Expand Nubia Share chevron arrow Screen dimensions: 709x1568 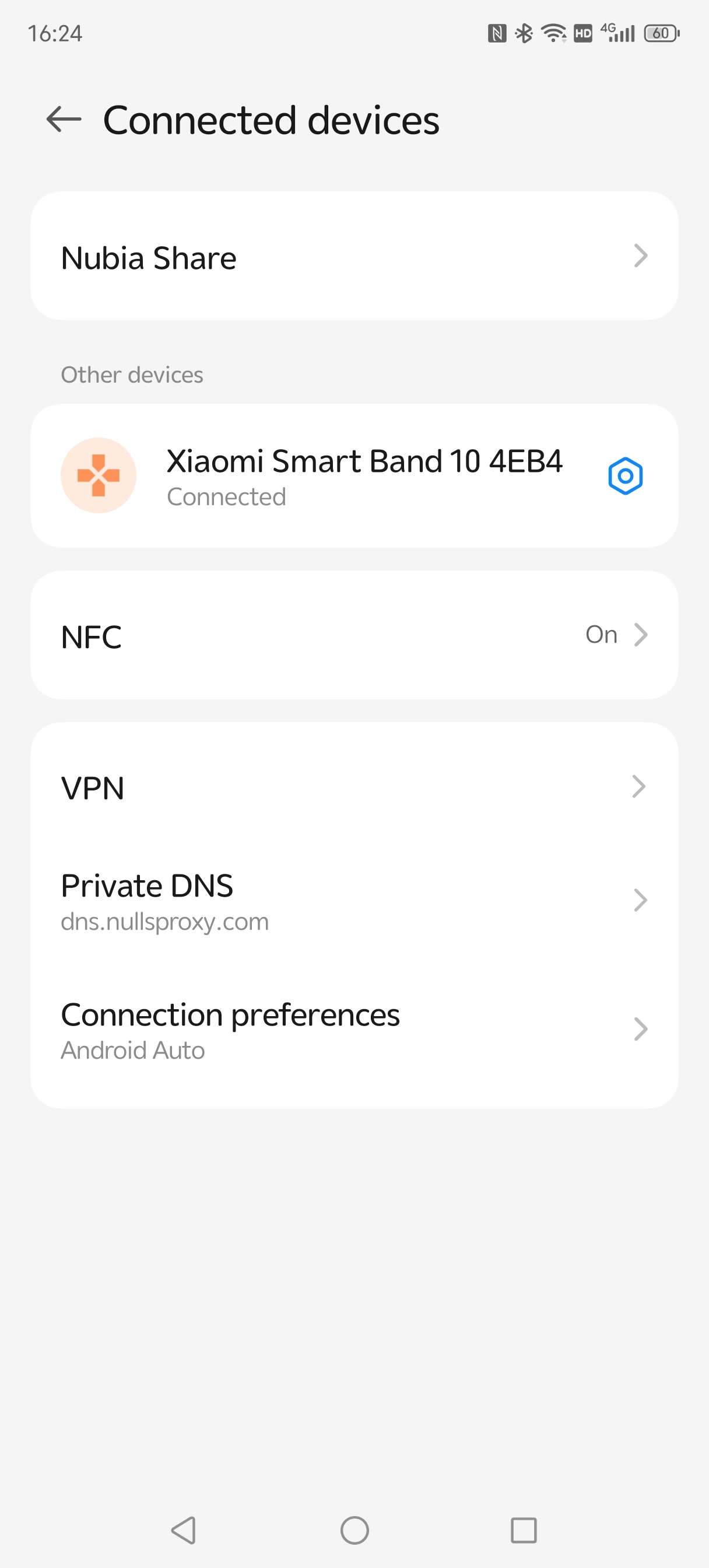(x=640, y=256)
